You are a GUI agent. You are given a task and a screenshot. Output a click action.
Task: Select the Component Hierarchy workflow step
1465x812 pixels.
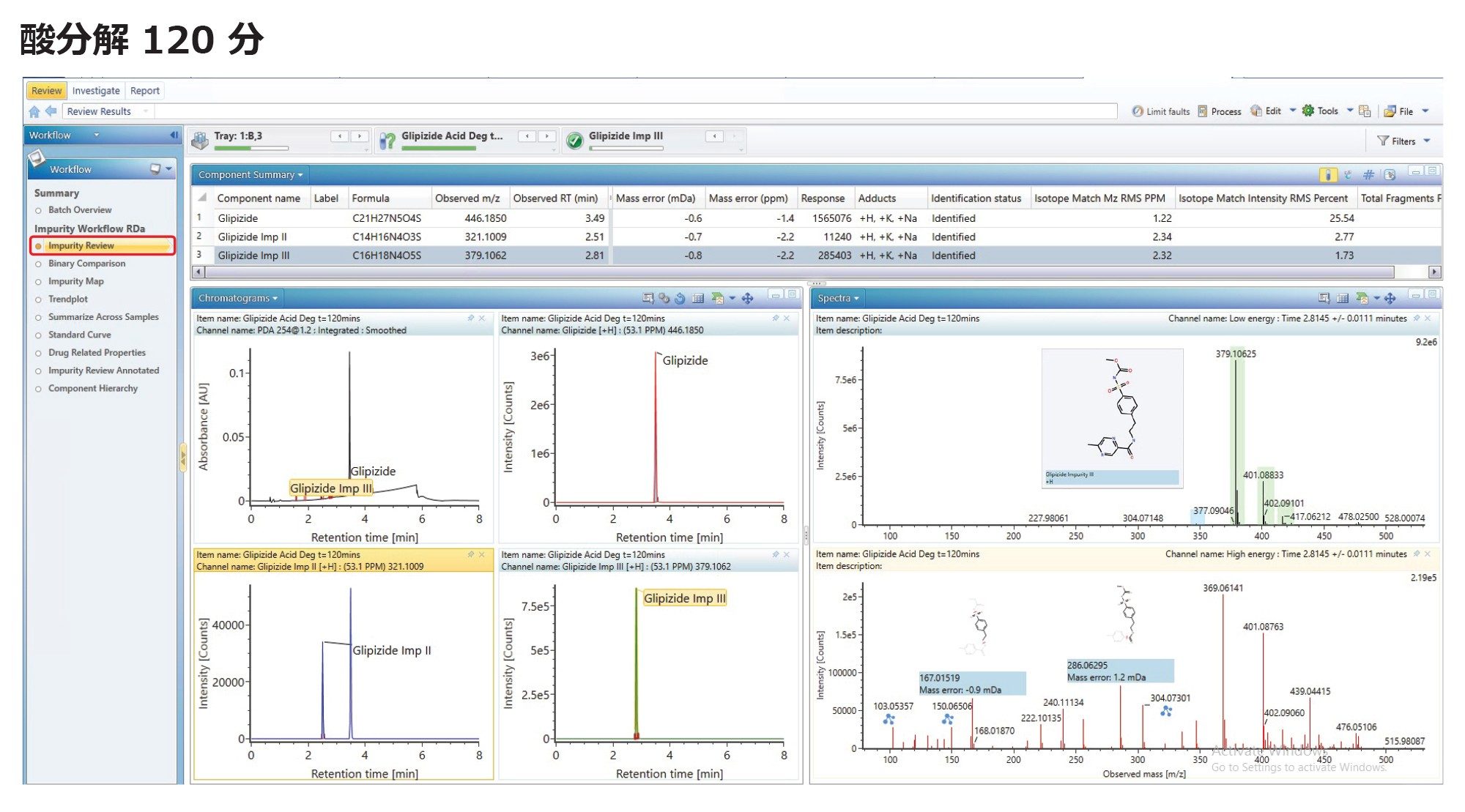click(92, 388)
